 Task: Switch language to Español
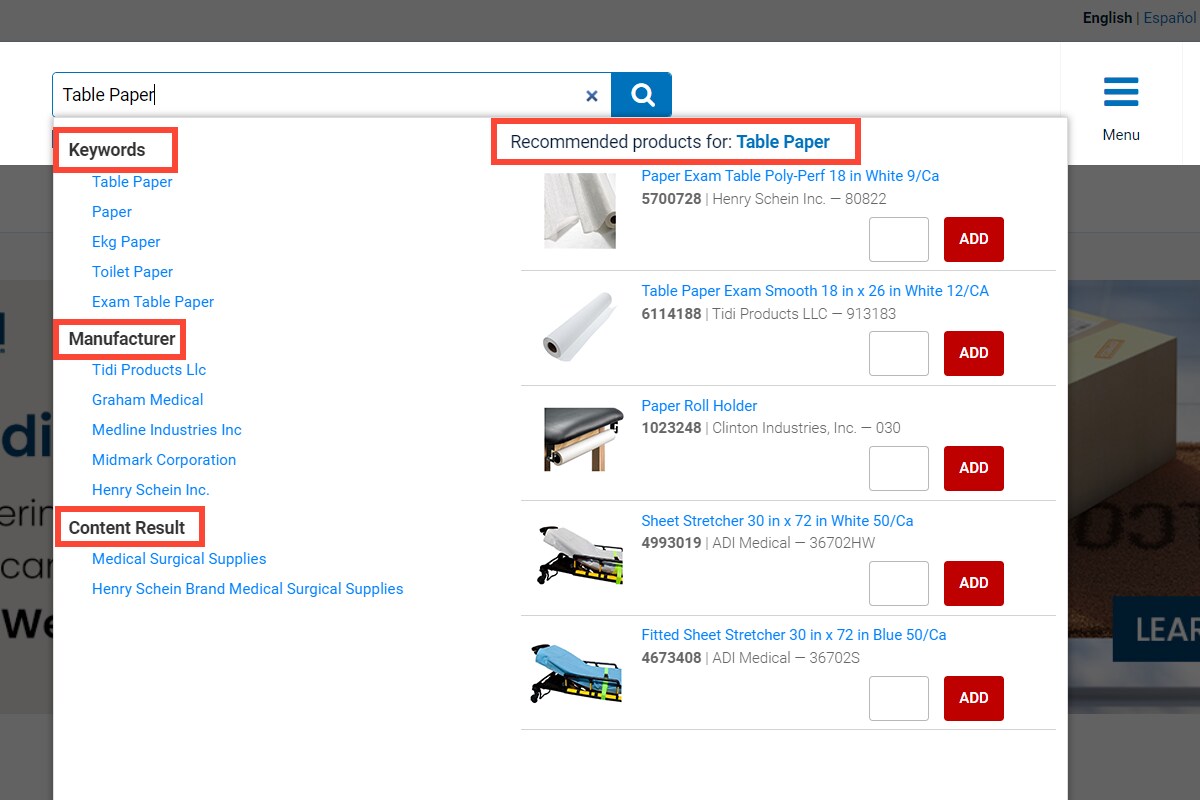1170,18
